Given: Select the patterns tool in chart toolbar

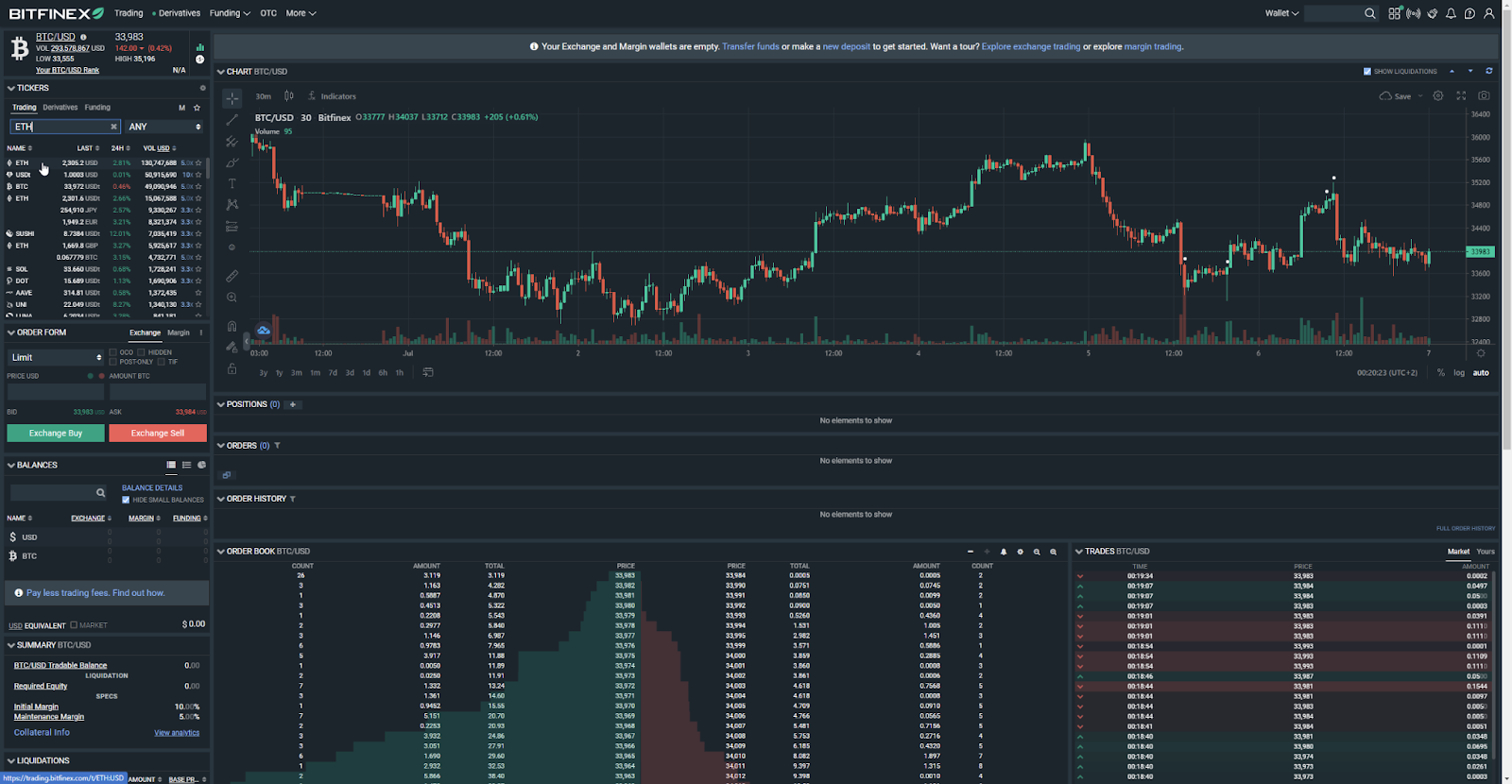Looking at the screenshot, I should click(x=232, y=205).
